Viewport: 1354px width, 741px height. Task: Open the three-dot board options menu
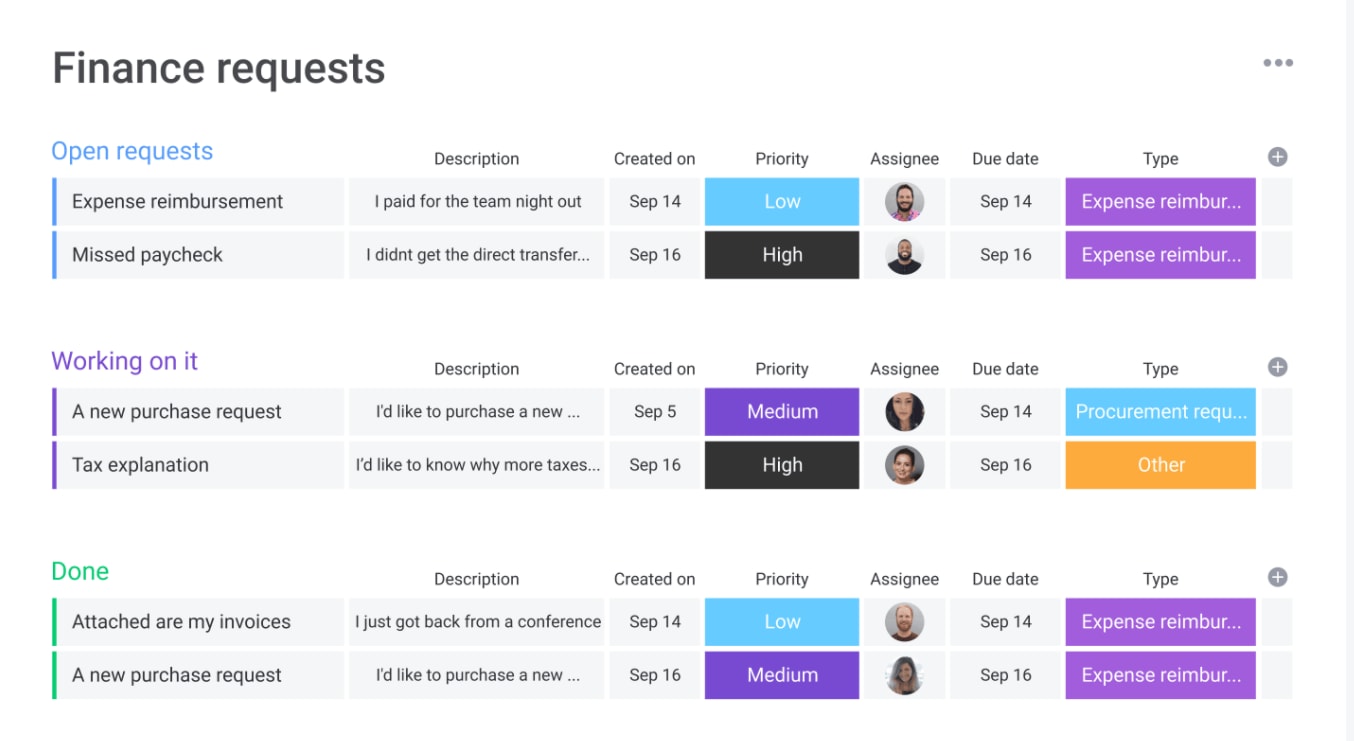pyautogui.click(x=1277, y=63)
